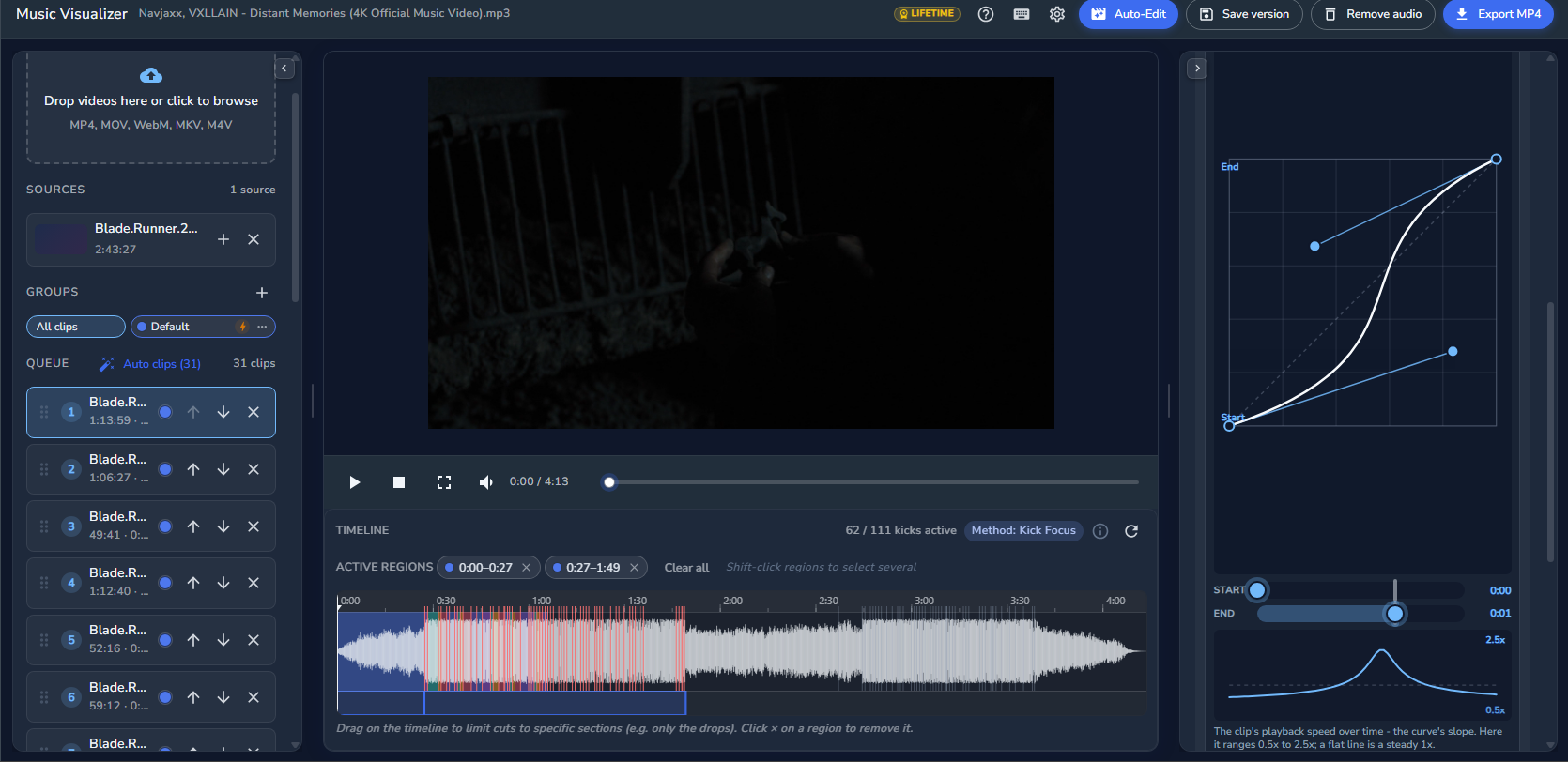Open the Method: Kick Focus selector

(x=1023, y=531)
